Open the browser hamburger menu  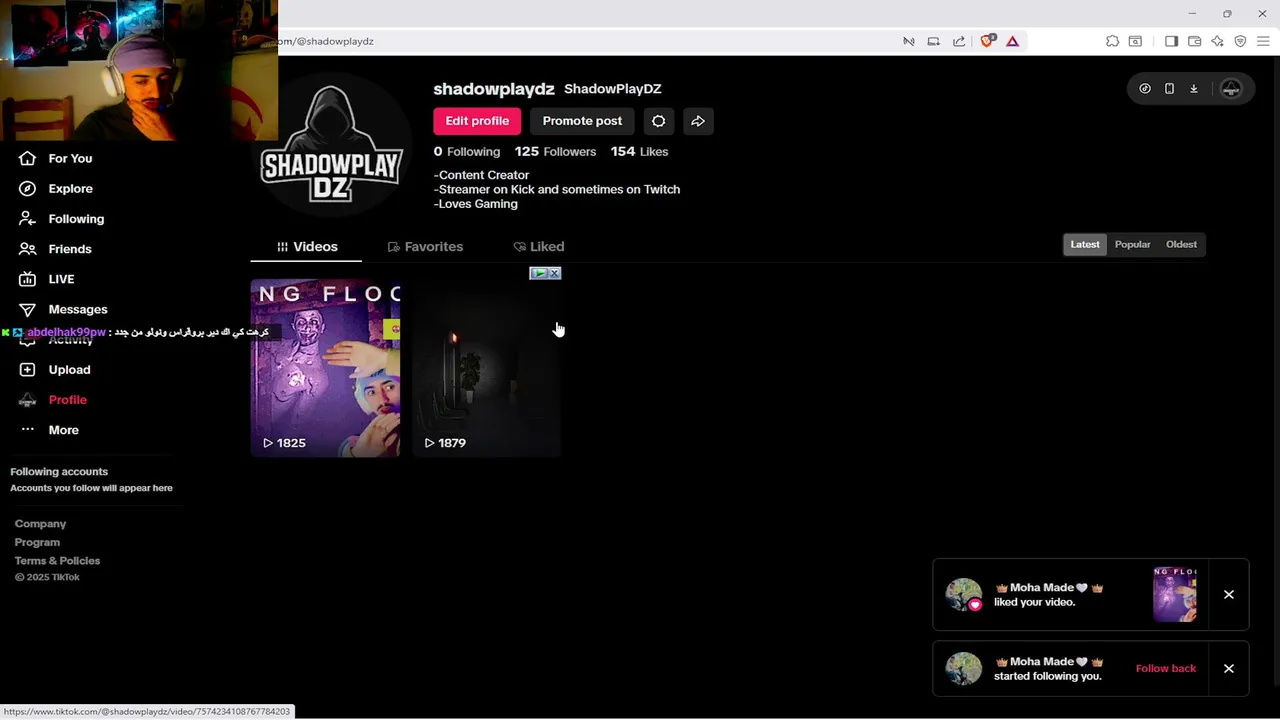point(1263,41)
